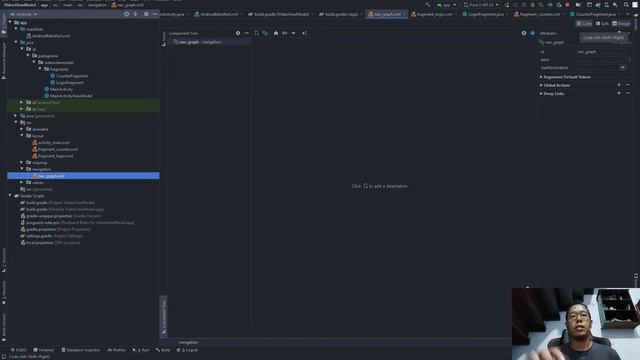Image resolution: width=640 pixels, height=360 pixels.
Task: Collapse Gradle Scripts node
Action: pyautogui.click(x=10, y=196)
